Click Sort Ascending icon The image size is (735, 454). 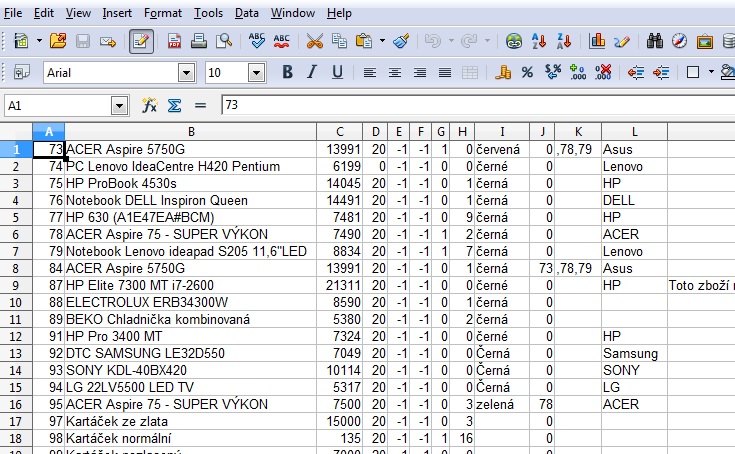[x=539, y=41]
